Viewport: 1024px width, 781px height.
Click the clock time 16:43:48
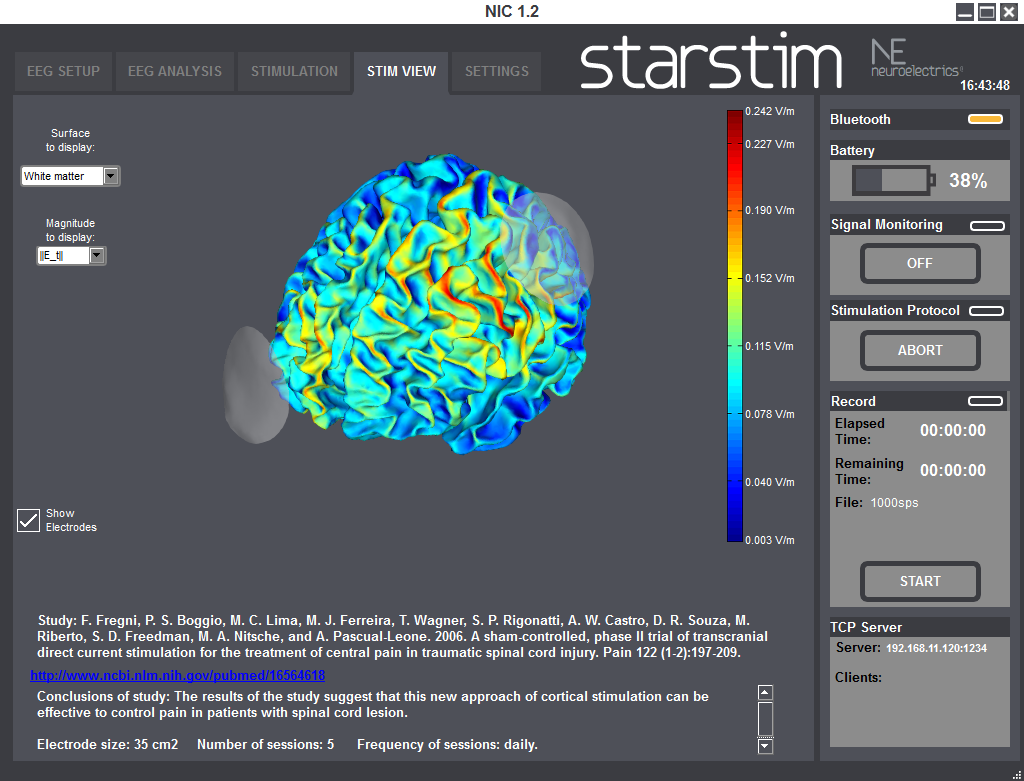[985, 86]
